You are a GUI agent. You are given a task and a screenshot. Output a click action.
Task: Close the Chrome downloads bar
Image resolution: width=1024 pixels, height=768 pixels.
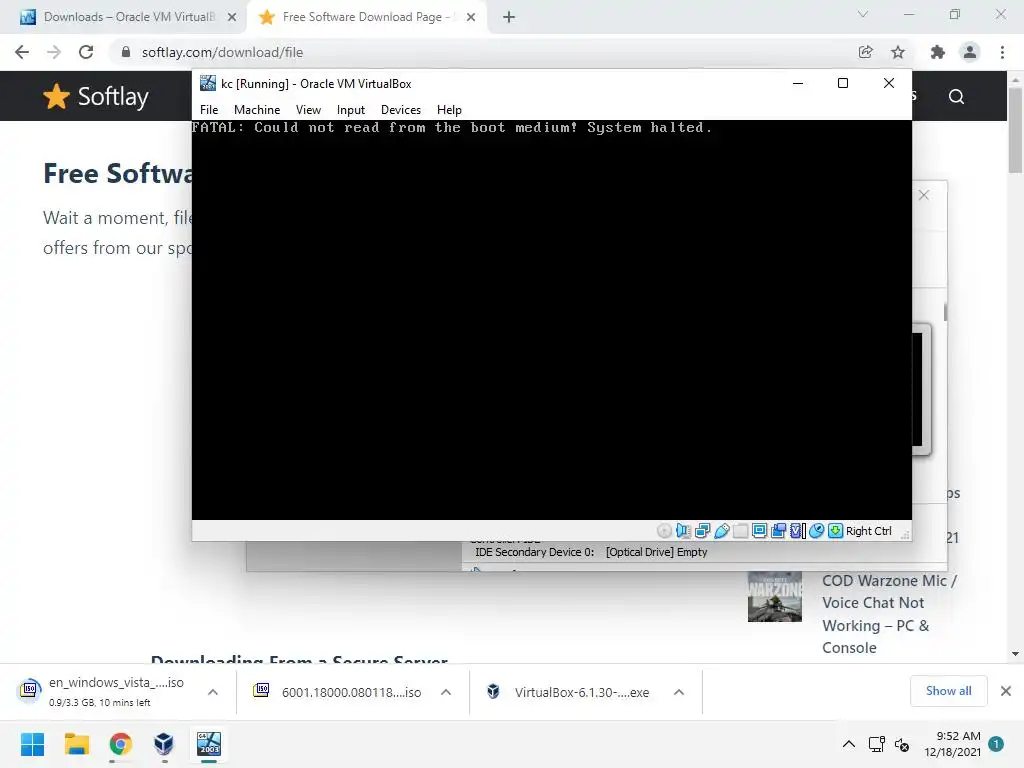[1006, 691]
